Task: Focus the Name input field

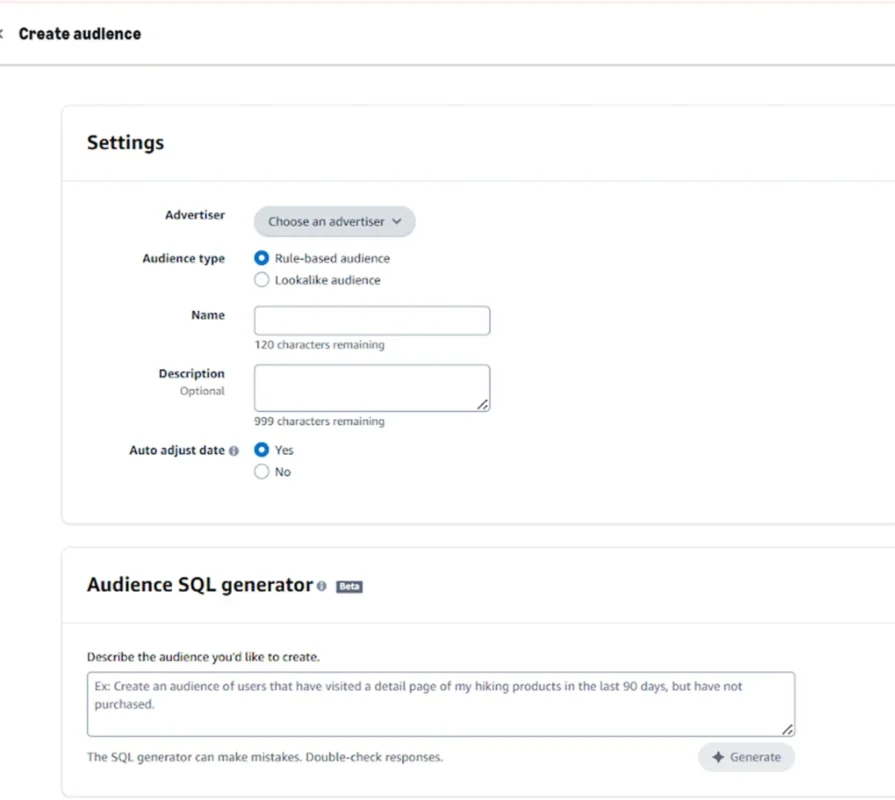Action: tap(371, 320)
